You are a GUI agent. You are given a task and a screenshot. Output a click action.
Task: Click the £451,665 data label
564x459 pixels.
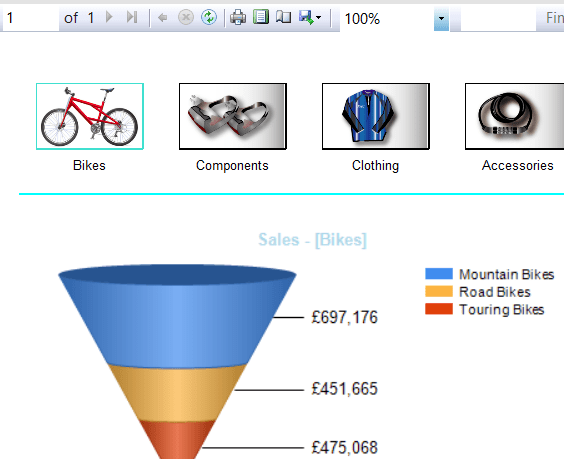tap(344, 389)
